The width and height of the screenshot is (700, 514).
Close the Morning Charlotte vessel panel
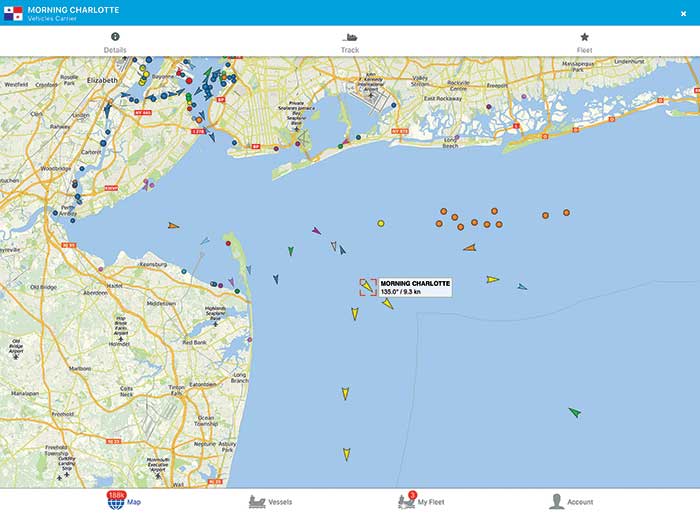tap(683, 14)
